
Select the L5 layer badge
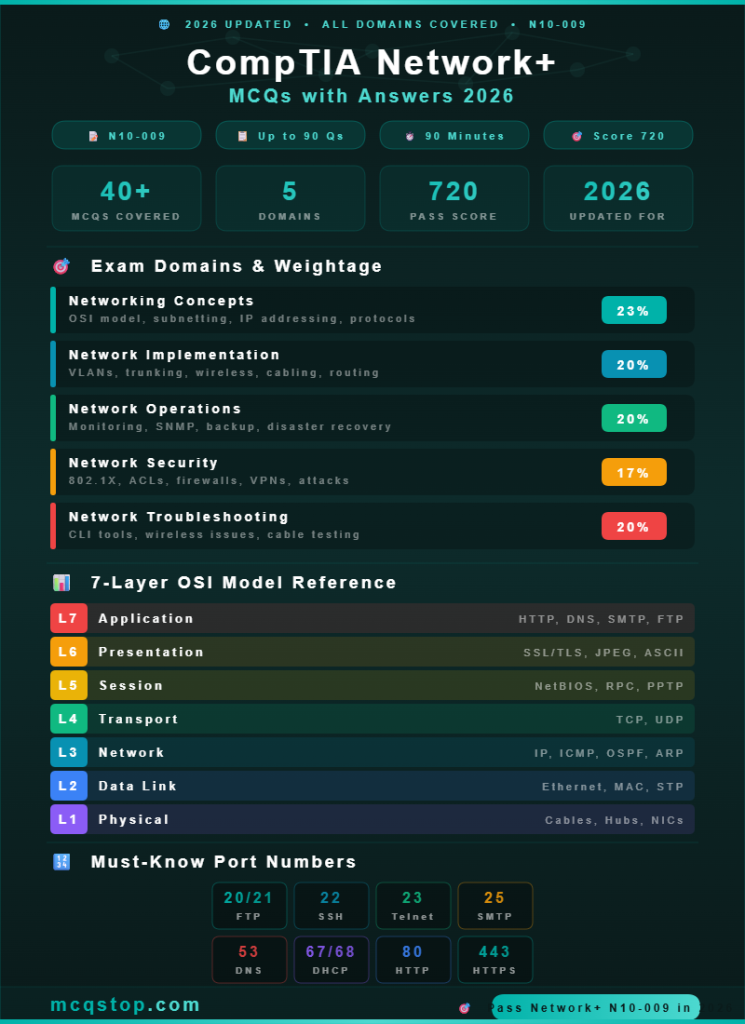(x=69, y=686)
